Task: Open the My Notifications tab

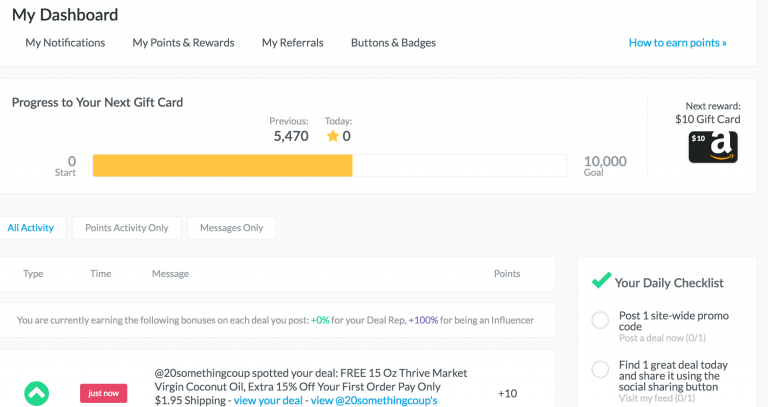Action: pos(65,43)
